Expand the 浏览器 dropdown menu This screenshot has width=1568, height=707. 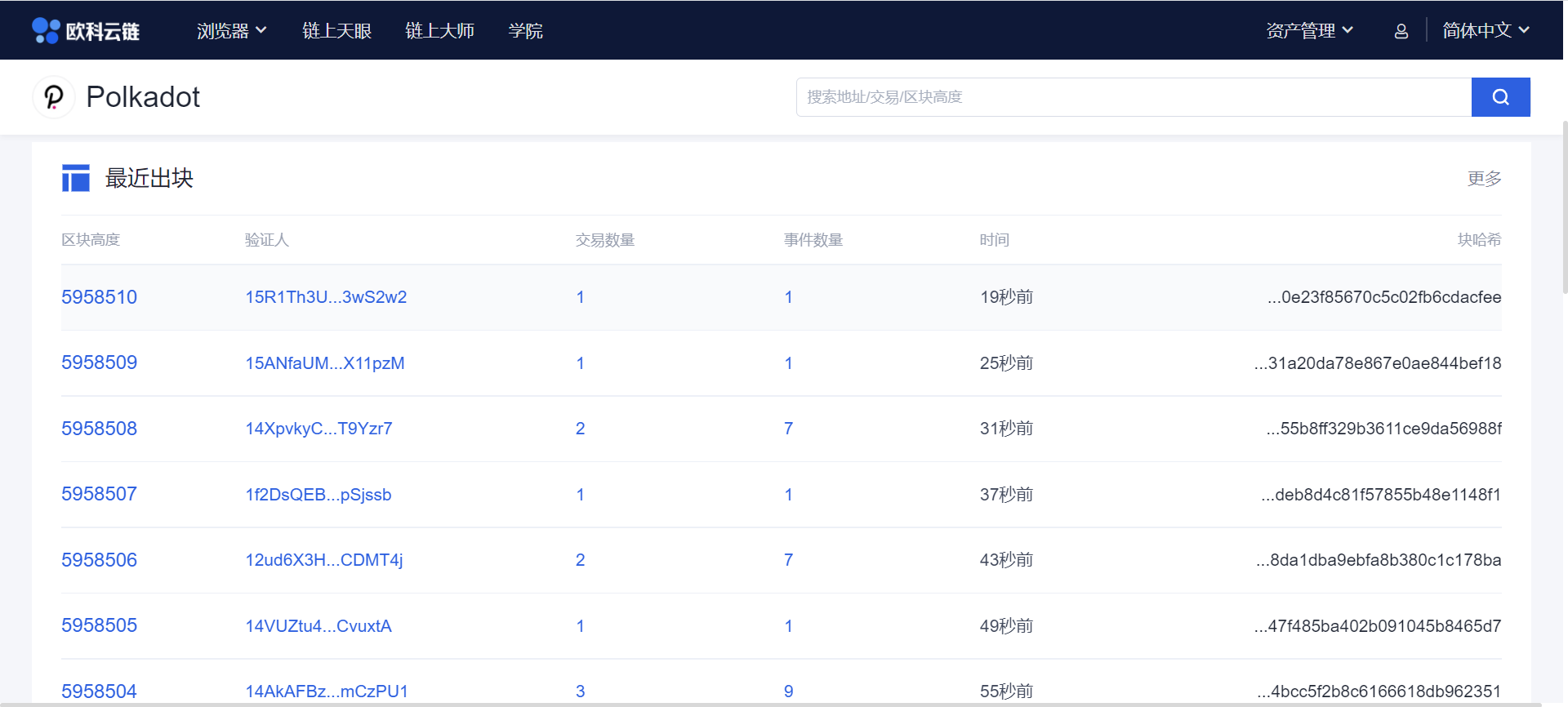pos(231,31)
